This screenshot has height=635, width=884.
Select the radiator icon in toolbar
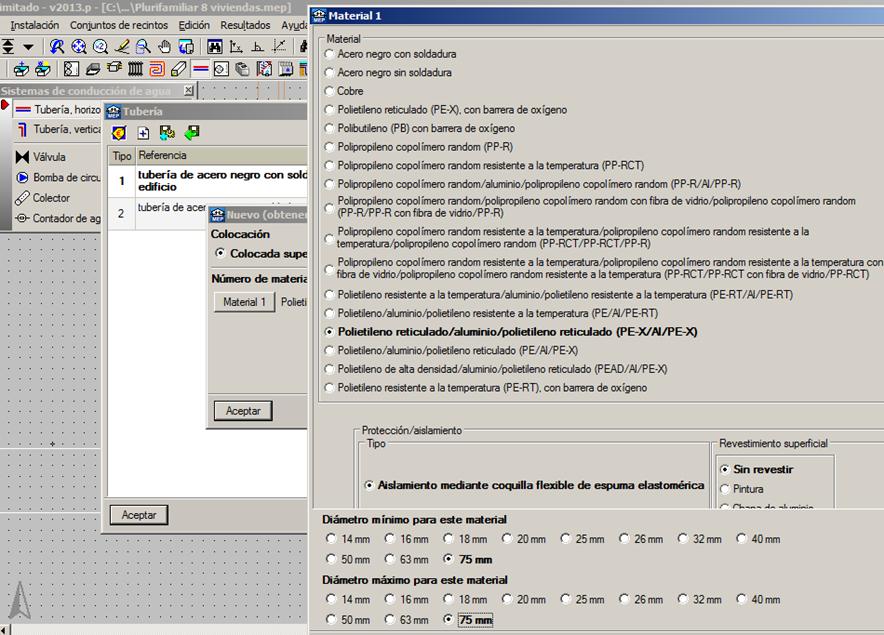(135, 69)
